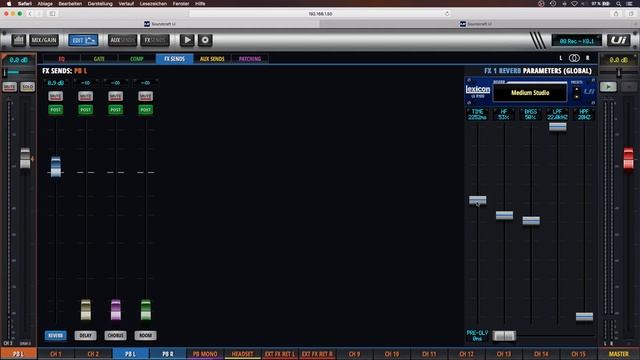
Task: Select the next reverb preset arrow
Action: point(576,97)
